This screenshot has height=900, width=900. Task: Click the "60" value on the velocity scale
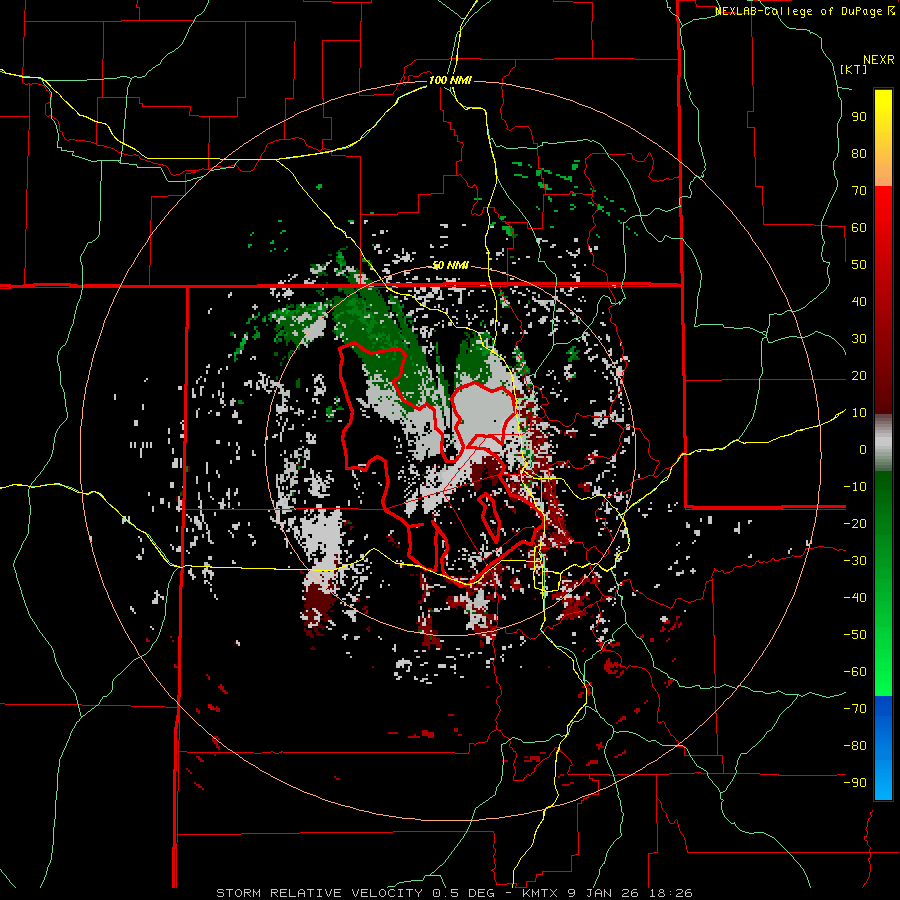click(859, 227)
